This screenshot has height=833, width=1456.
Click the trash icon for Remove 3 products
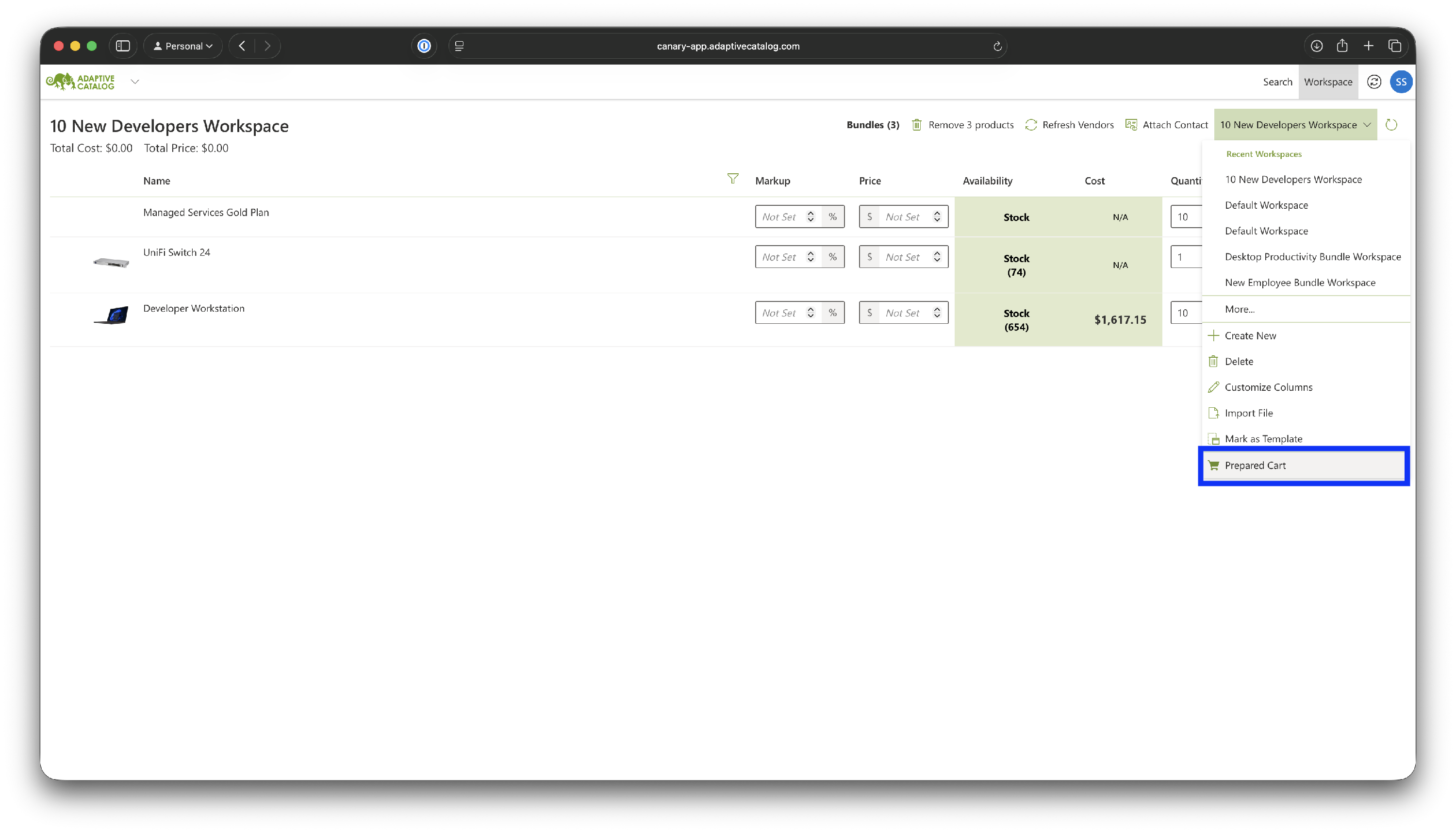click(x=916, y=125)
